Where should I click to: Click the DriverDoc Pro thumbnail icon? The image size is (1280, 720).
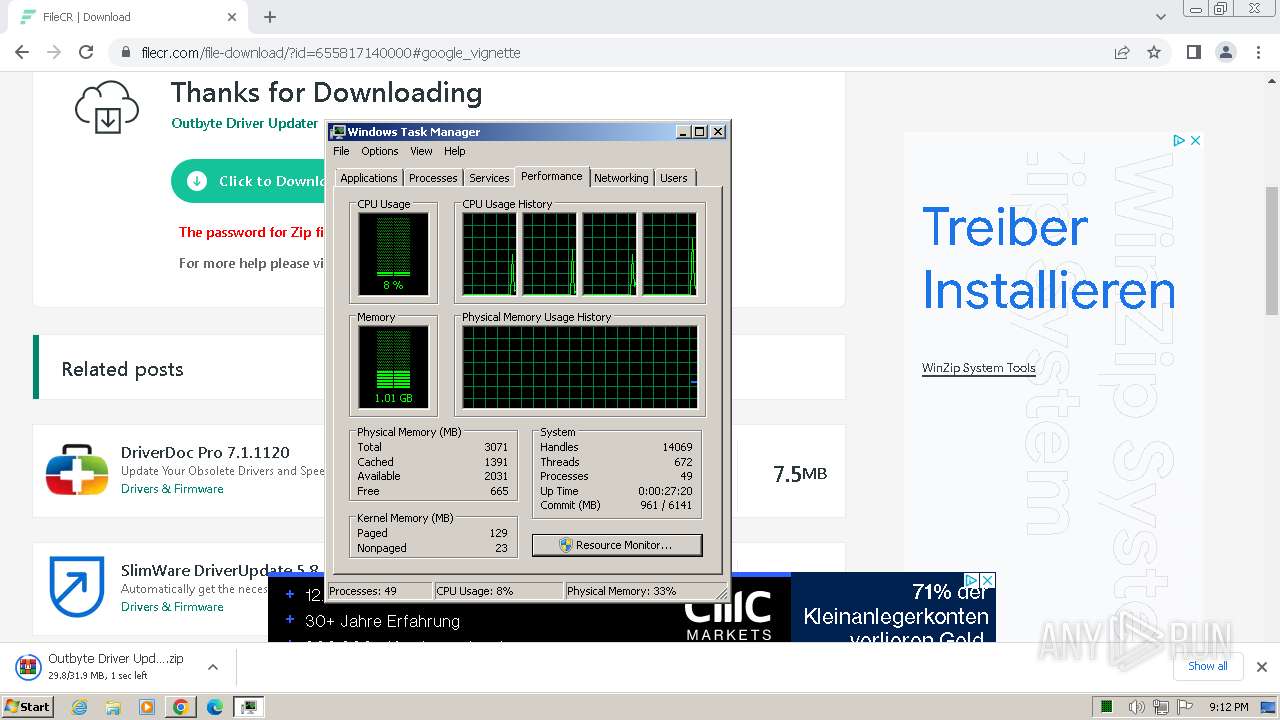pyautogui.click(x=77, y=470)
